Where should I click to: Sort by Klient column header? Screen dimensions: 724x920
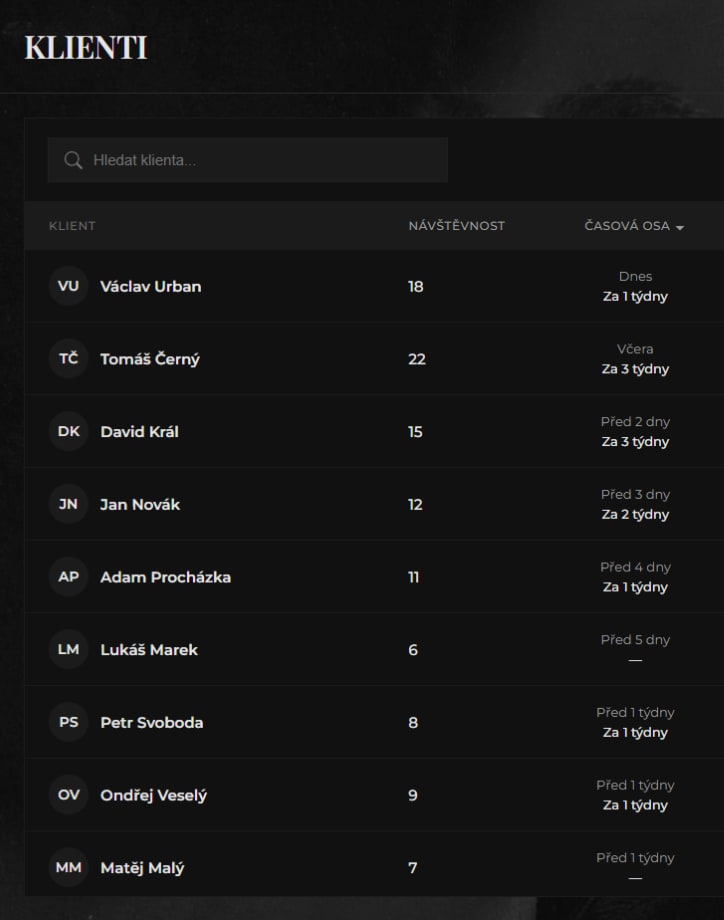click(72, 226)
